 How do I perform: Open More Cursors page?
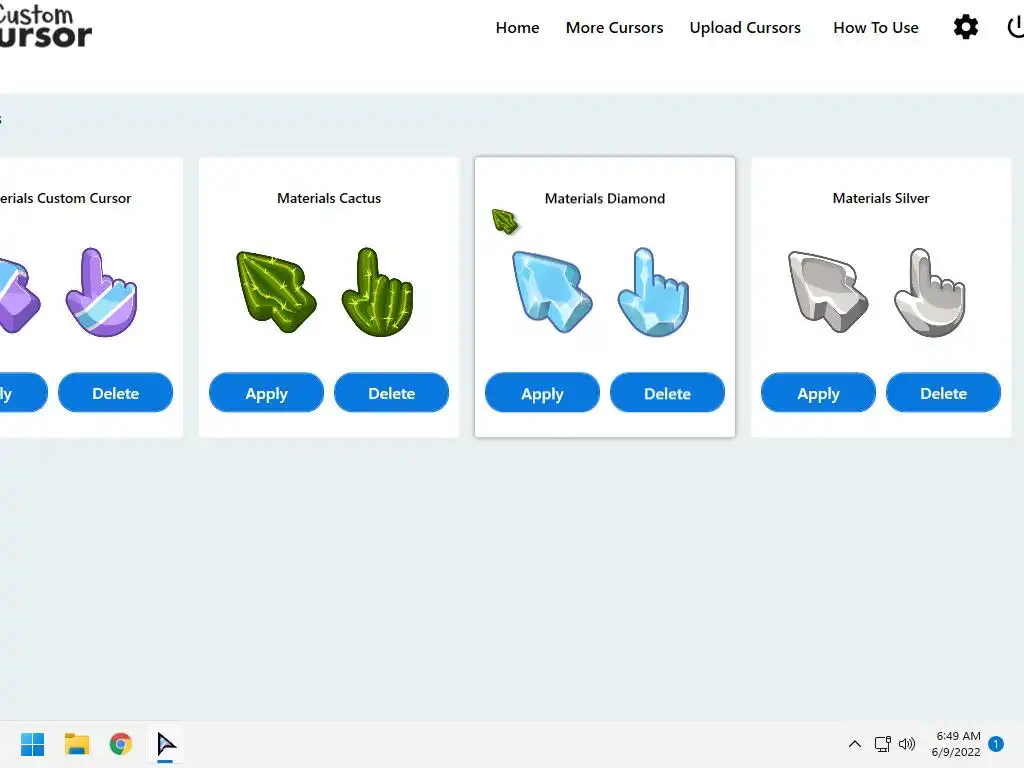tap(614, 27)
